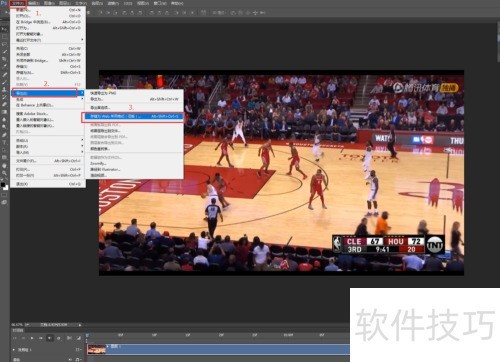Screen dimensions: 500x362
Task: Open the Window menu in menu bar
Action: point(160,3)
